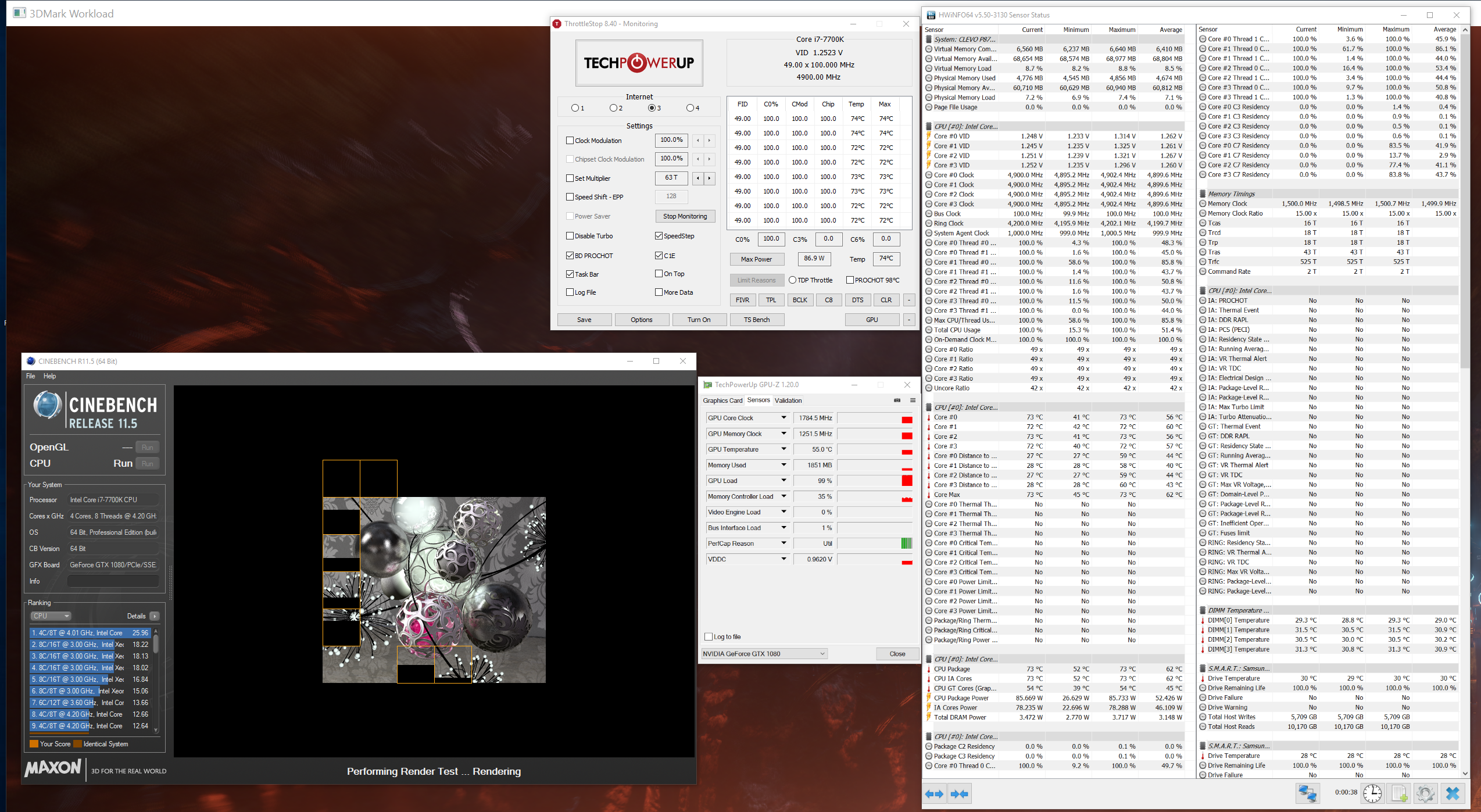Open the CPU ranking dropdown in Cinebench
The height and width of the screenshot is (812, 1481).
coord(51,616)
